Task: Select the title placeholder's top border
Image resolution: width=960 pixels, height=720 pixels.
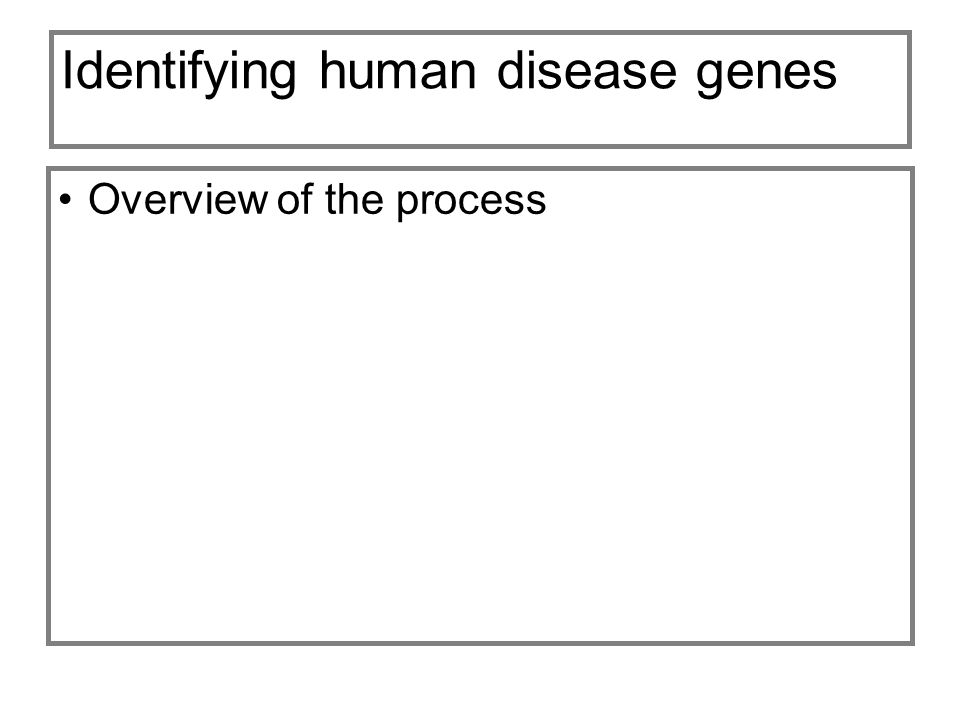Action: tap(481, 32)
